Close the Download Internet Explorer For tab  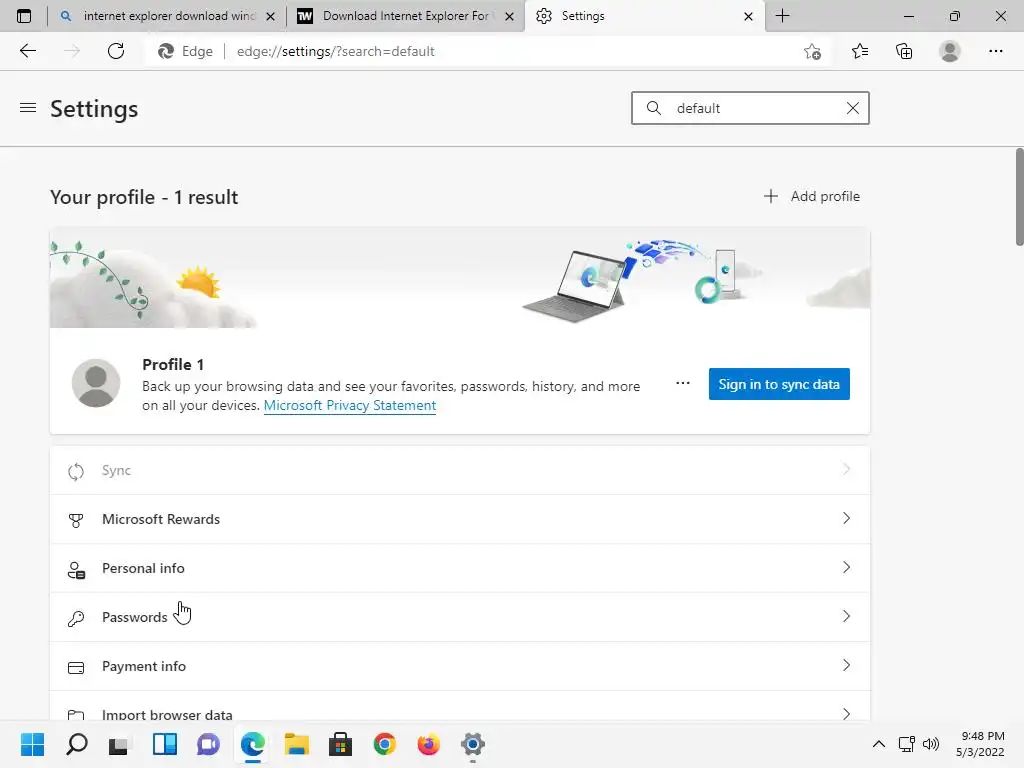click(509, 16)
